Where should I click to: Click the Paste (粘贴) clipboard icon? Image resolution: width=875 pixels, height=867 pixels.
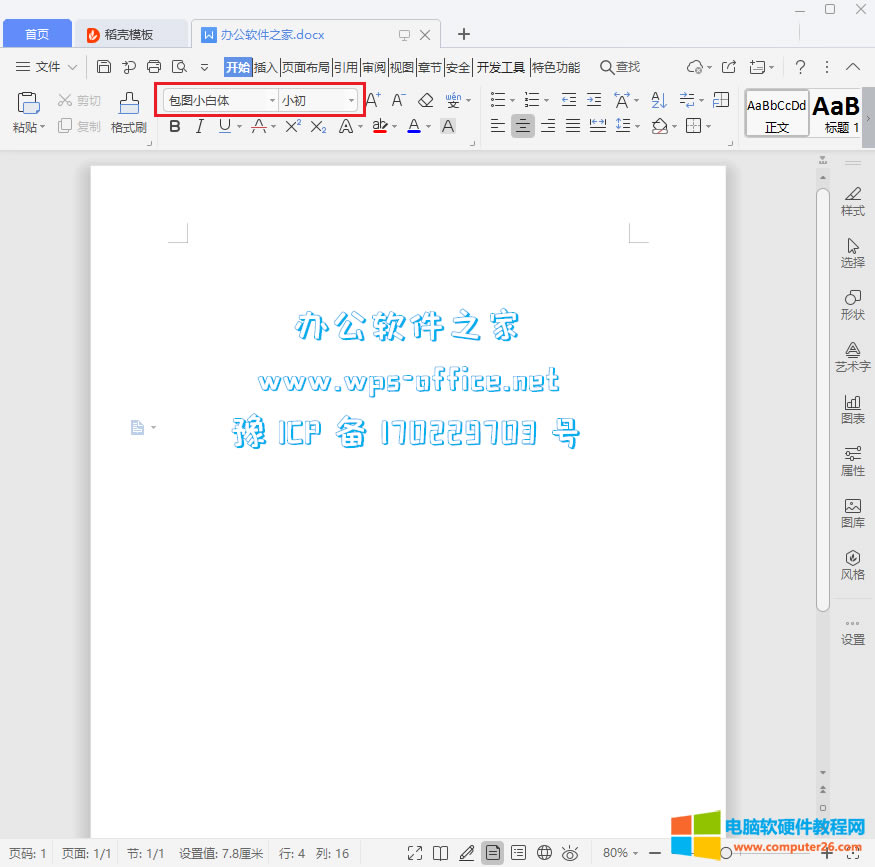(29, 103)
